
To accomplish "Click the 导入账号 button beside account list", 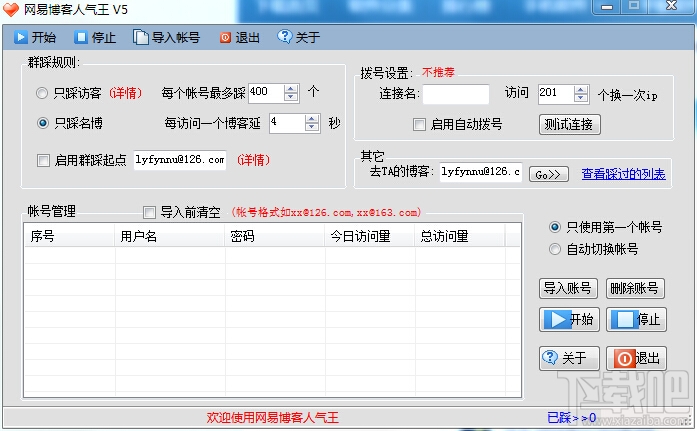I will pos(568,288).
